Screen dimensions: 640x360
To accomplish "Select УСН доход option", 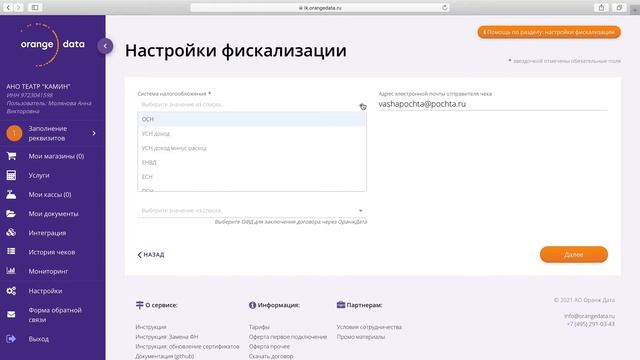I will (252, 133).
